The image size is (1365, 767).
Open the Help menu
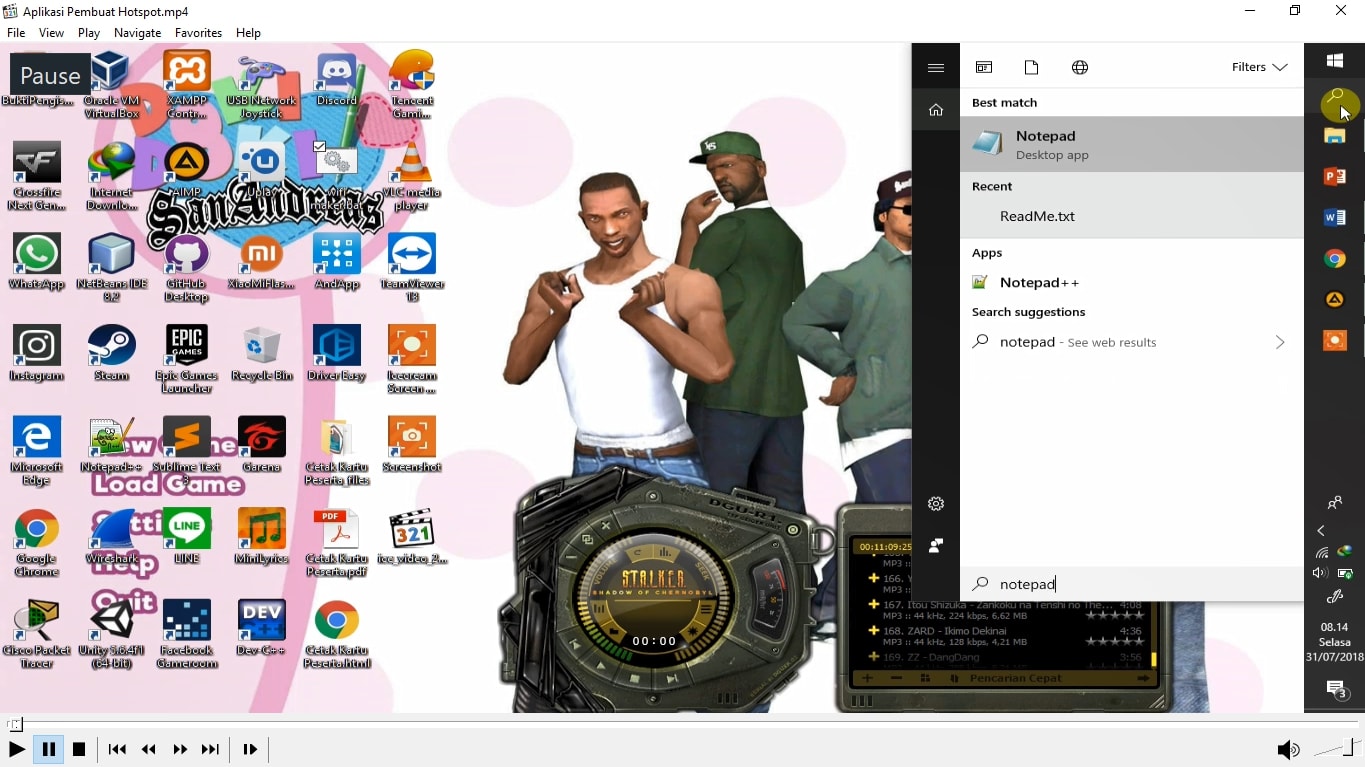tap(248, 33)
